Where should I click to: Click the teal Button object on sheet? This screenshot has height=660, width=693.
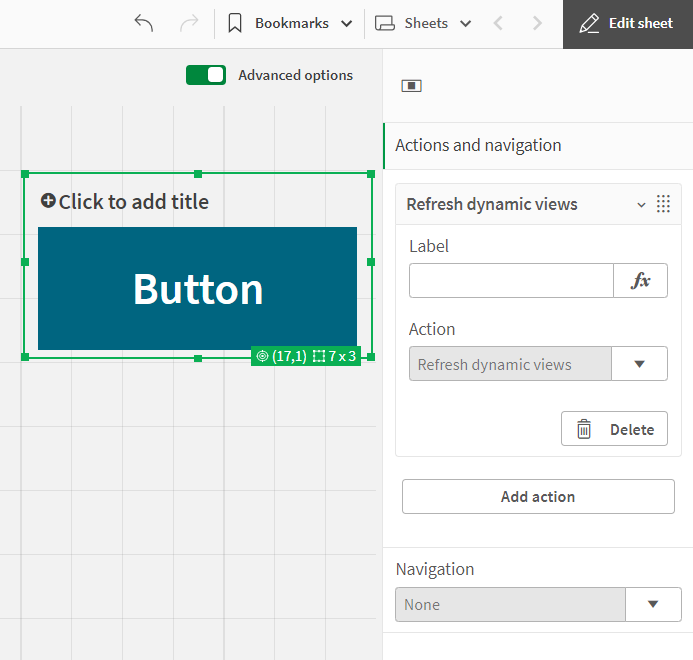[x=197, y=289]
